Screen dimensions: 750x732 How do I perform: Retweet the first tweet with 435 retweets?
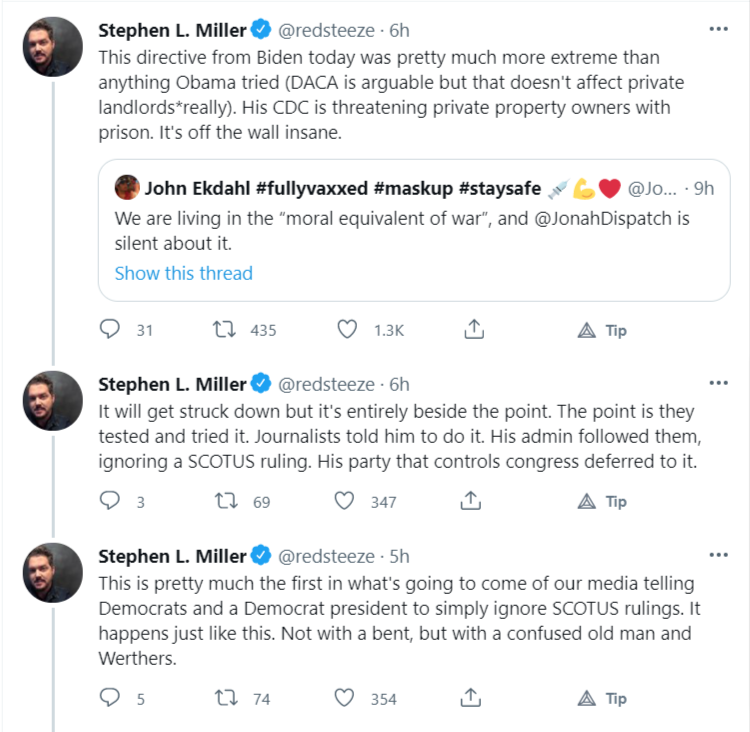tap(227, 329)
